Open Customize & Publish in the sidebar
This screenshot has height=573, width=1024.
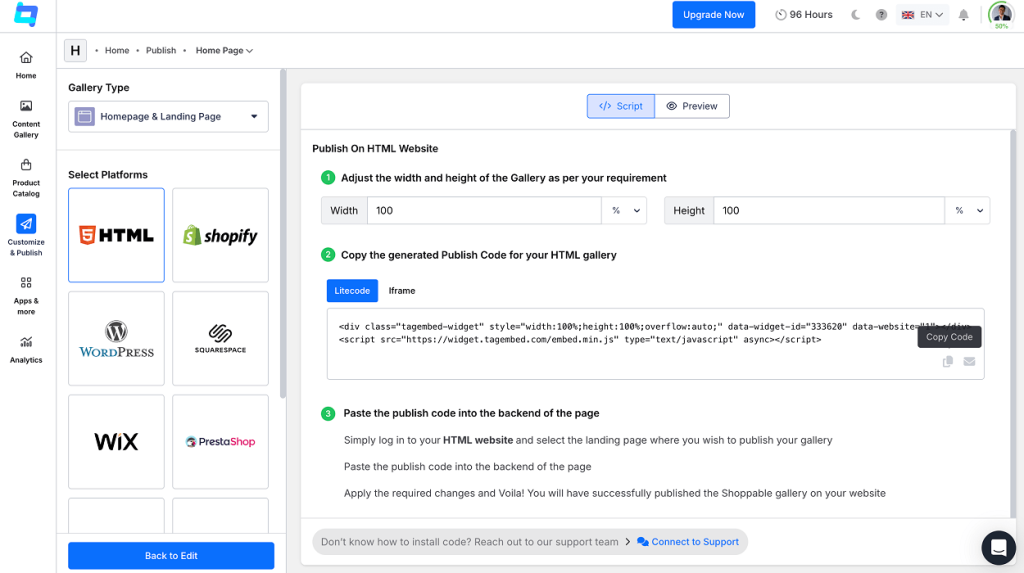click(x=26, y=235)
